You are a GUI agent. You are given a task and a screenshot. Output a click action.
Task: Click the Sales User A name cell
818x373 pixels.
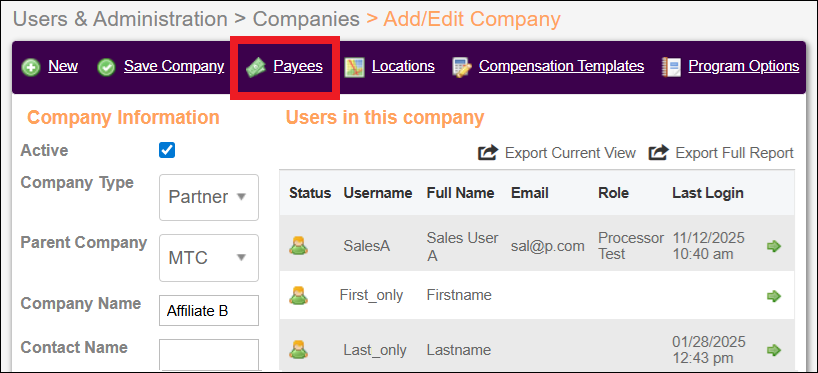(463, 246)
